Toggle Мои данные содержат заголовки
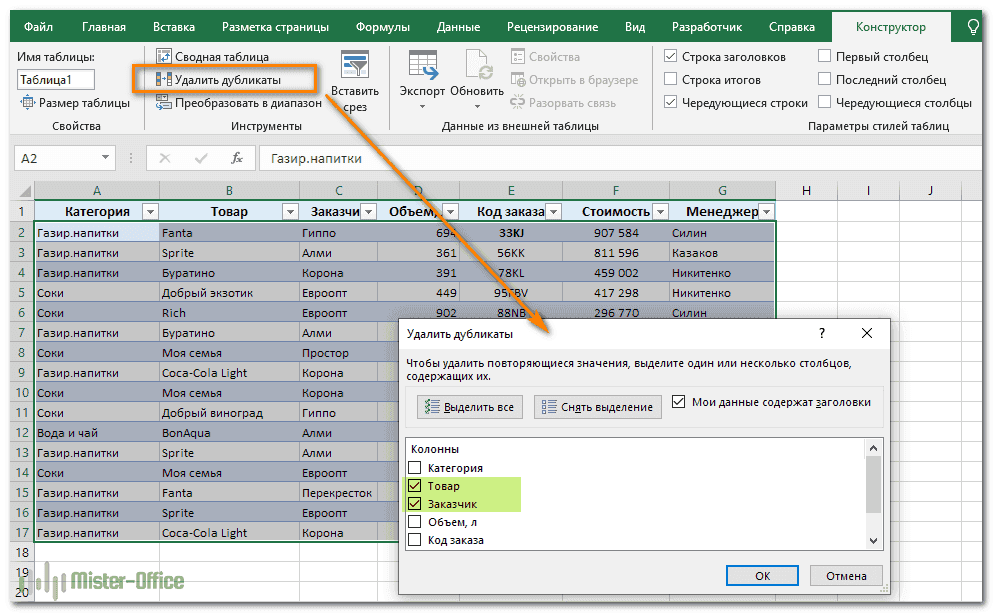993x613 pixels. (679, 402)
